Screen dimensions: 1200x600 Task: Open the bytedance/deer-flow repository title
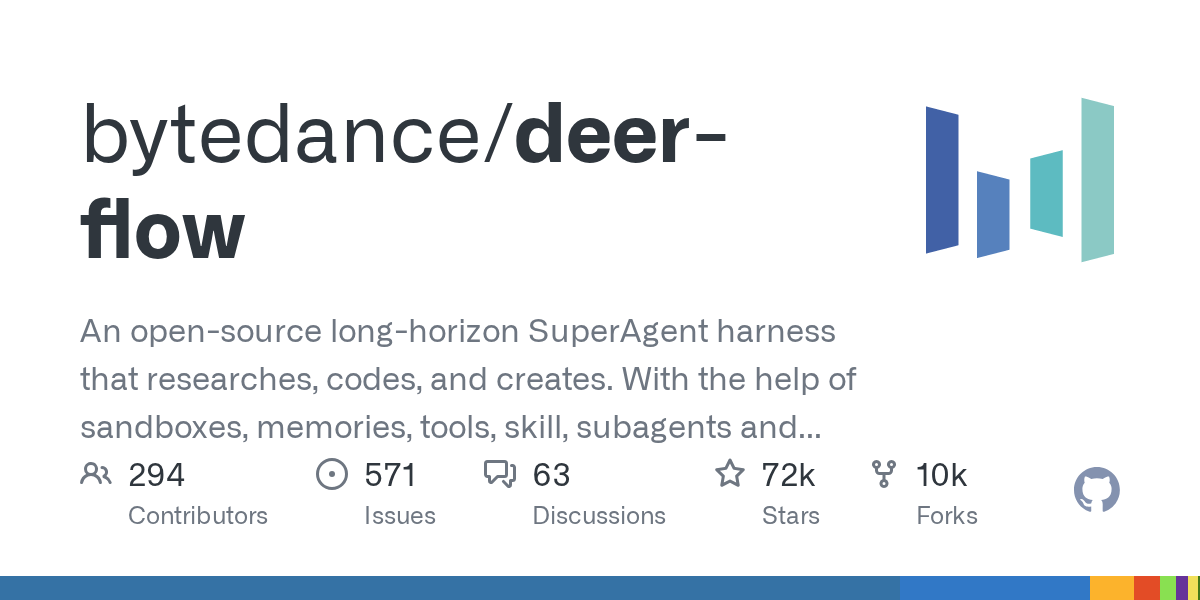pos(404,183)
